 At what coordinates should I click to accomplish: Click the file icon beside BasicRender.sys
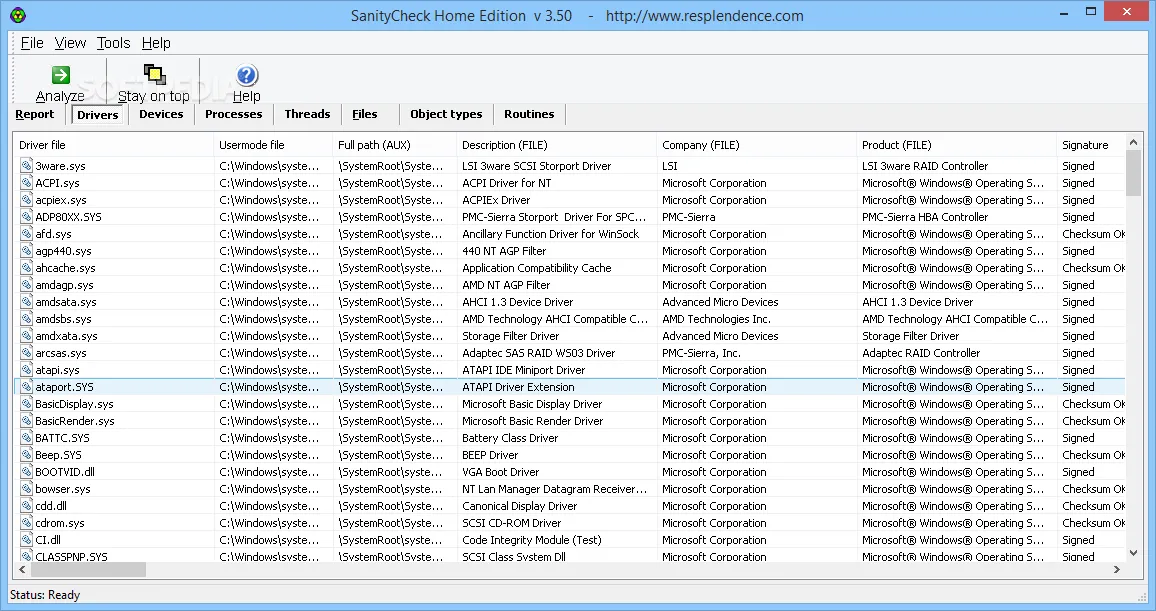click(x=27, y=420)
